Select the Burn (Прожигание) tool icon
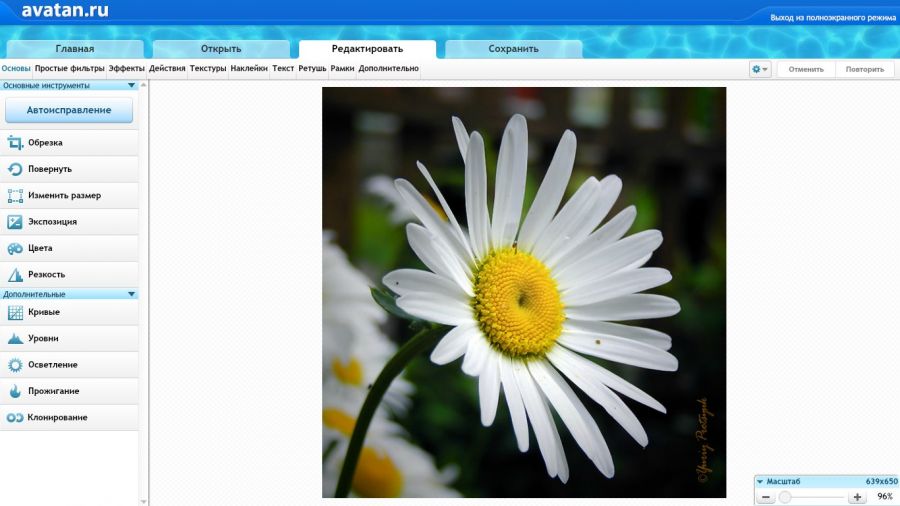This screenshot has height=506, width=900. 15,391
